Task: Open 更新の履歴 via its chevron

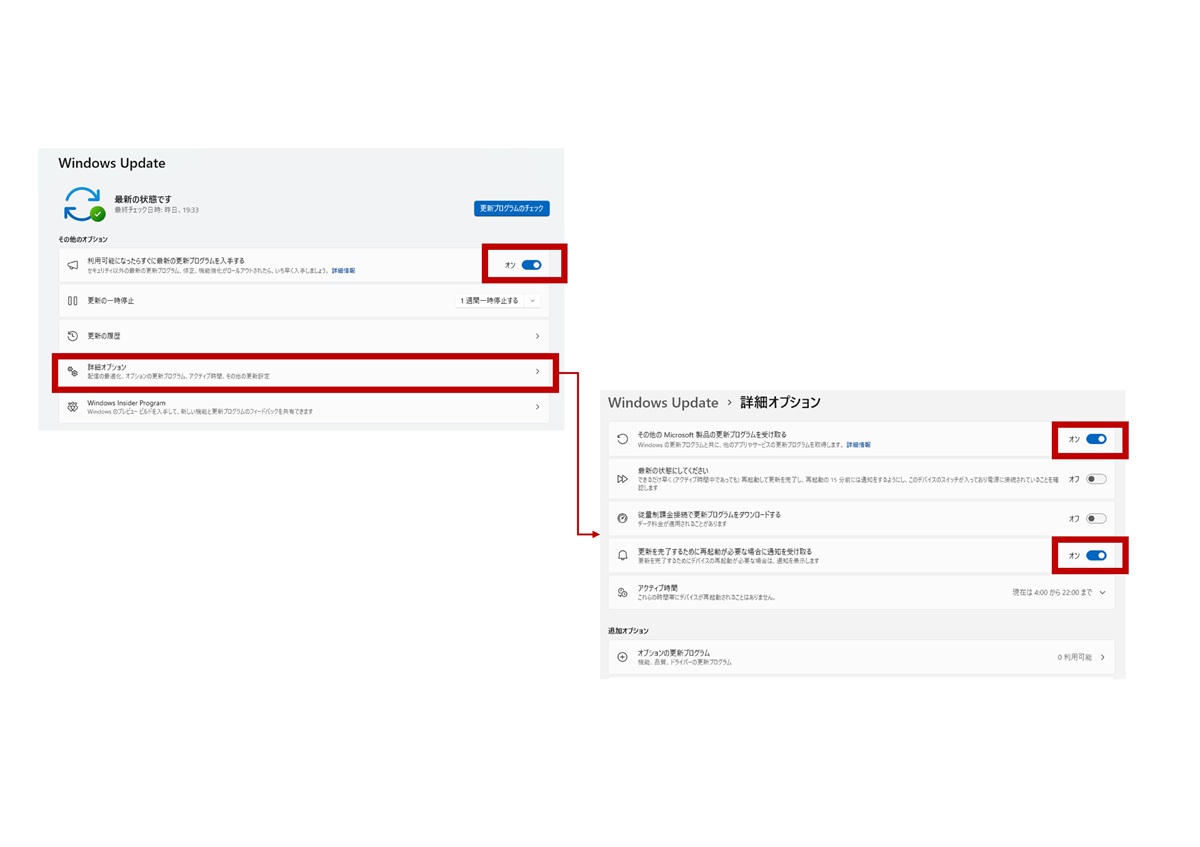Action: point(537,336)
